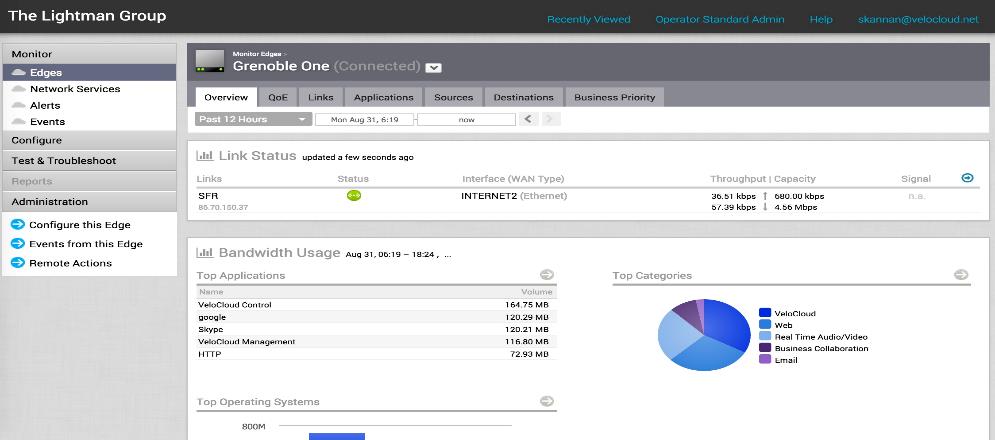Click the Real Time Audio/Video legend swatch
Screen dimensions: 995x440
[x=765, y=337]
